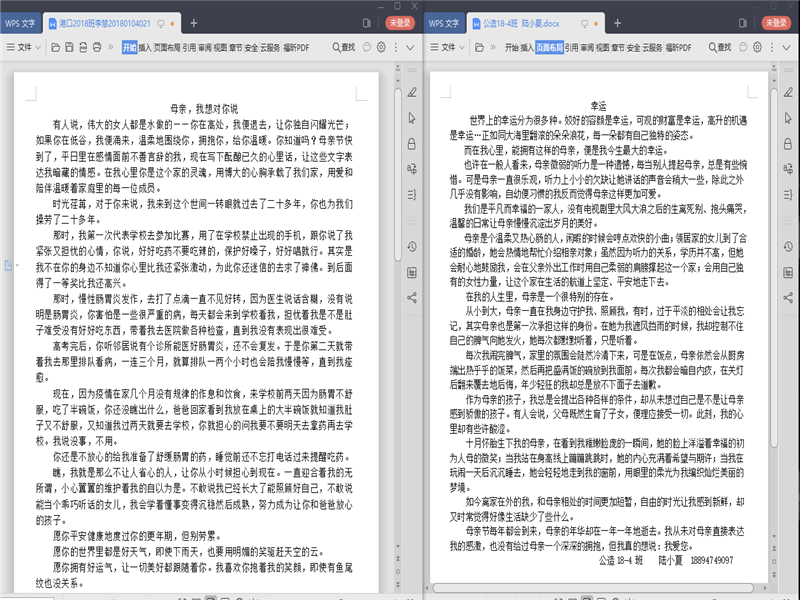Switch to 插入 tab in left window
The width and height of the screenshot is (800, 600).
[x=145, y=47]
